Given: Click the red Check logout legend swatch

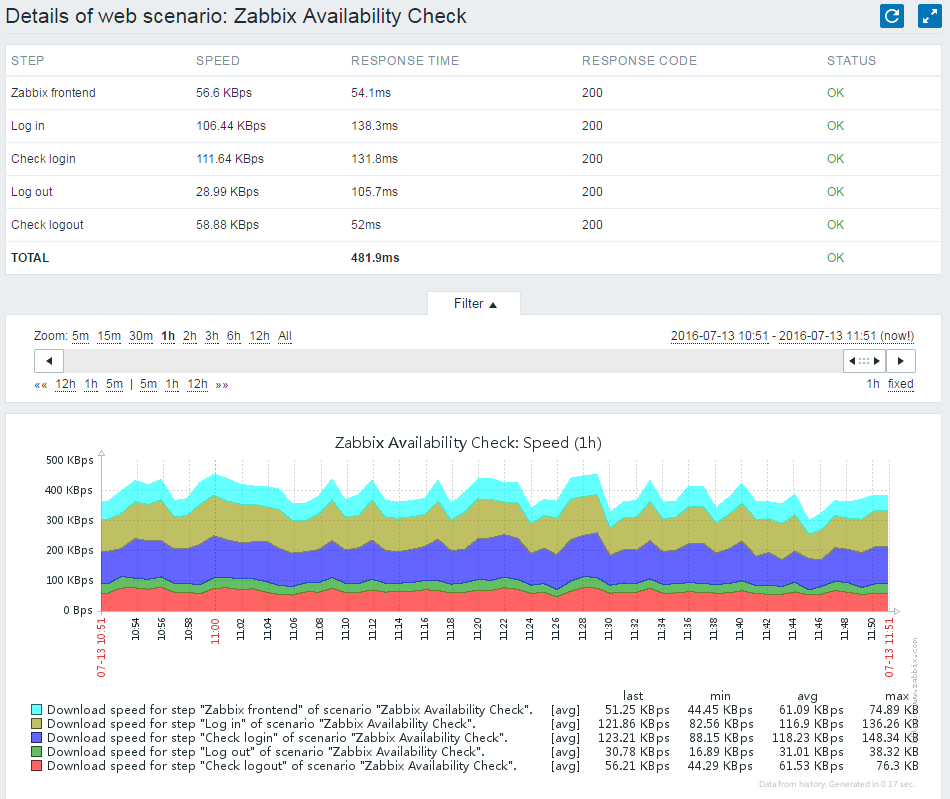Looking at the screenshot, I should [36, 766].
